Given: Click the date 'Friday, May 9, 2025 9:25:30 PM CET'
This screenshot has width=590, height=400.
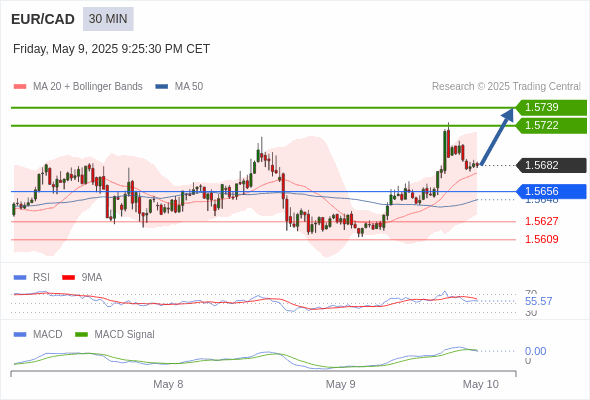Looking at the screenshot, I should [111, 49].
